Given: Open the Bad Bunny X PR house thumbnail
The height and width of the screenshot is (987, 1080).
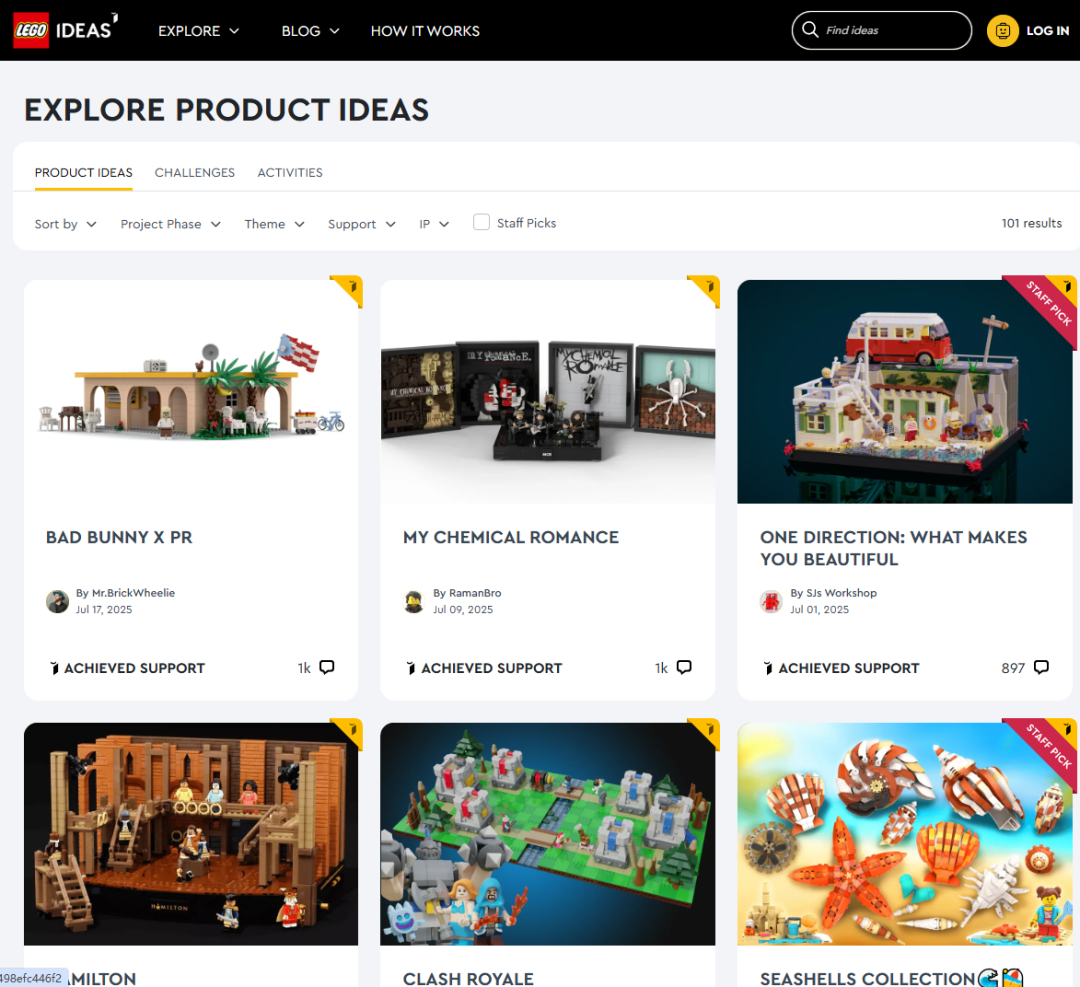Looking at the screenshot, I should [191, 392].
